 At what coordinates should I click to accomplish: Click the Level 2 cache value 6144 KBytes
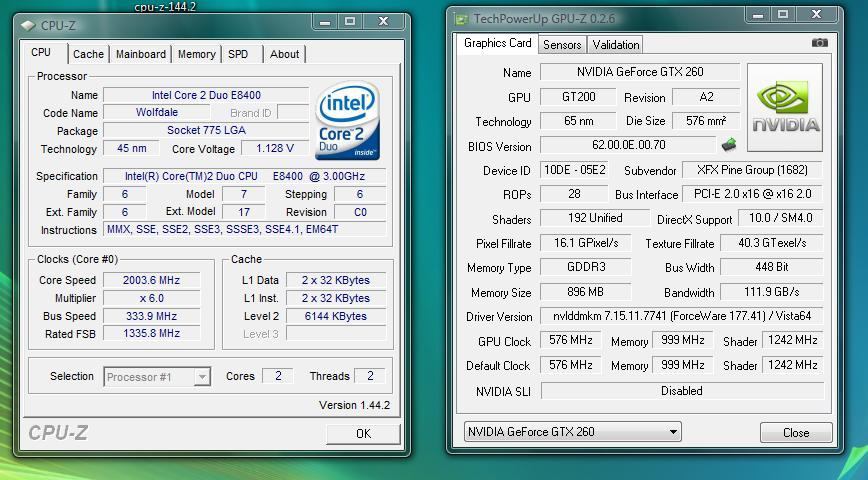pos(335,316)
